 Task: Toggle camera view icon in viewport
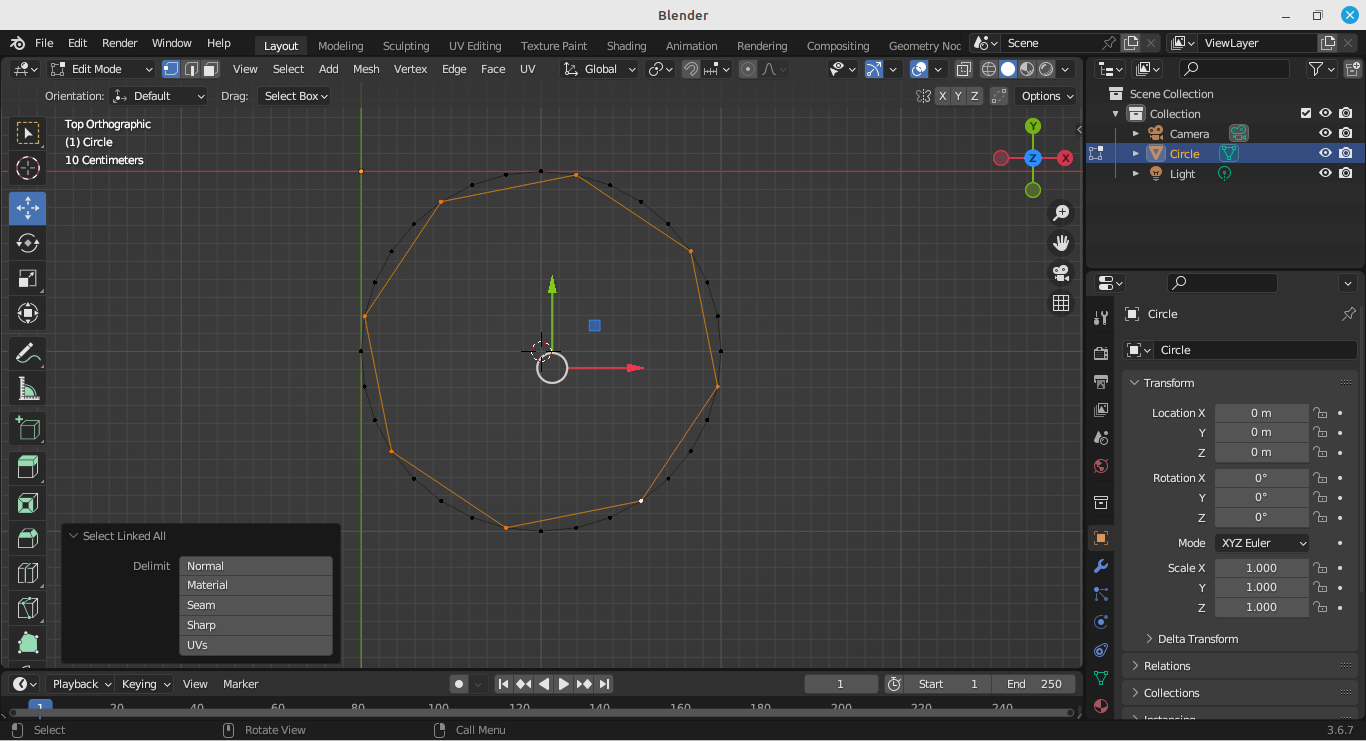pyautogui.click(x=1061, y=272)
